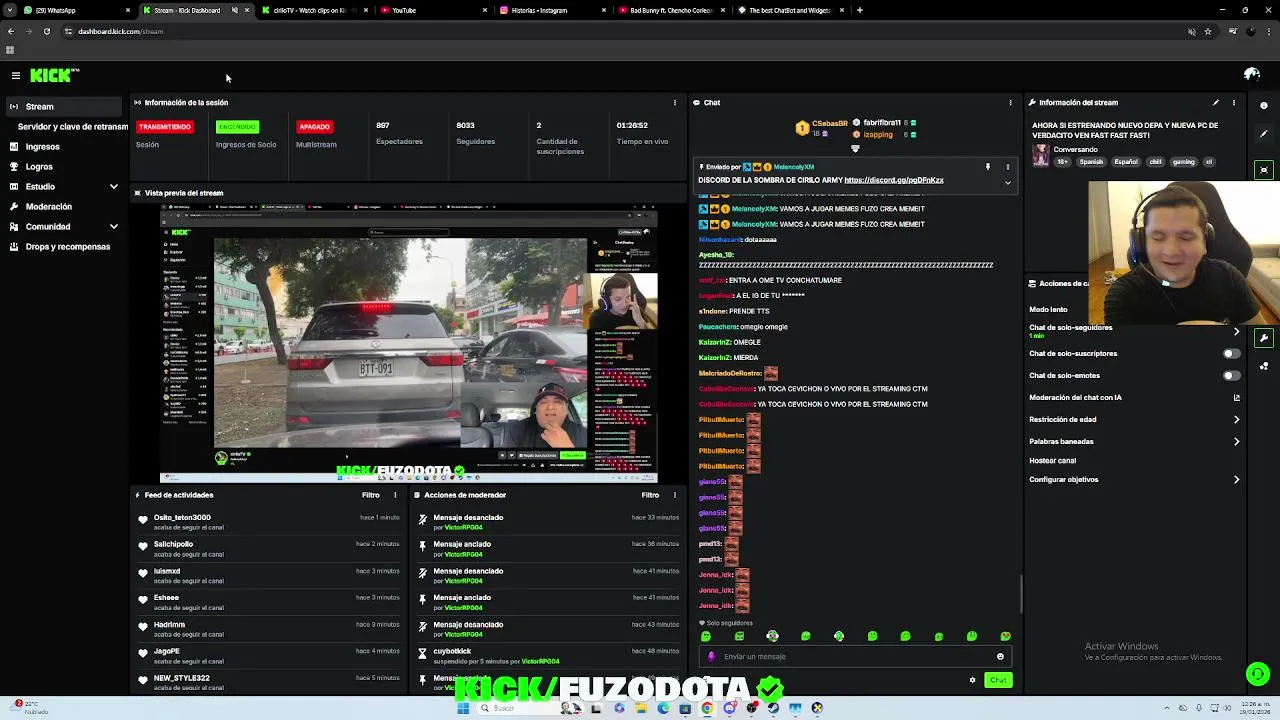Go to Ingresos in the sidebar
Image resolution: width=1280 pixels, height=720 pixels.
pos(42,147)
